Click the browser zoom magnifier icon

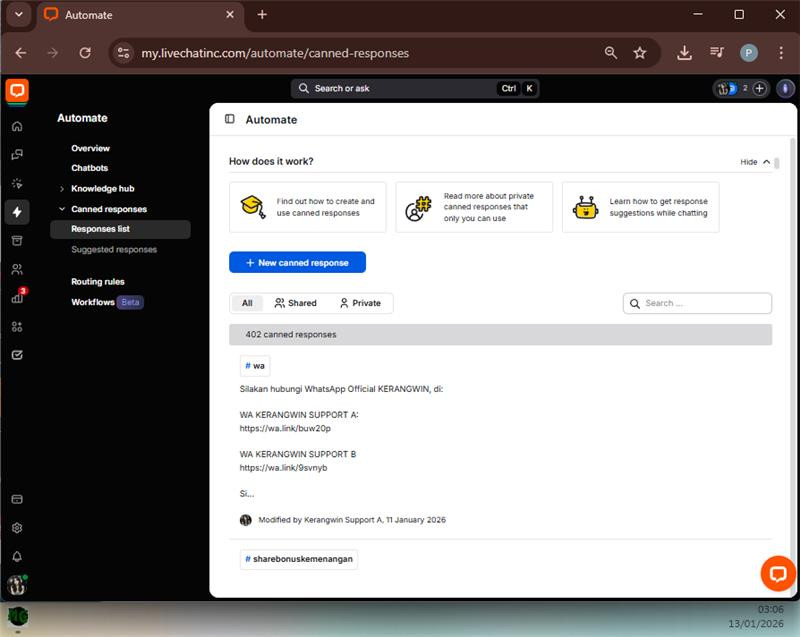[x=611, y=53]
